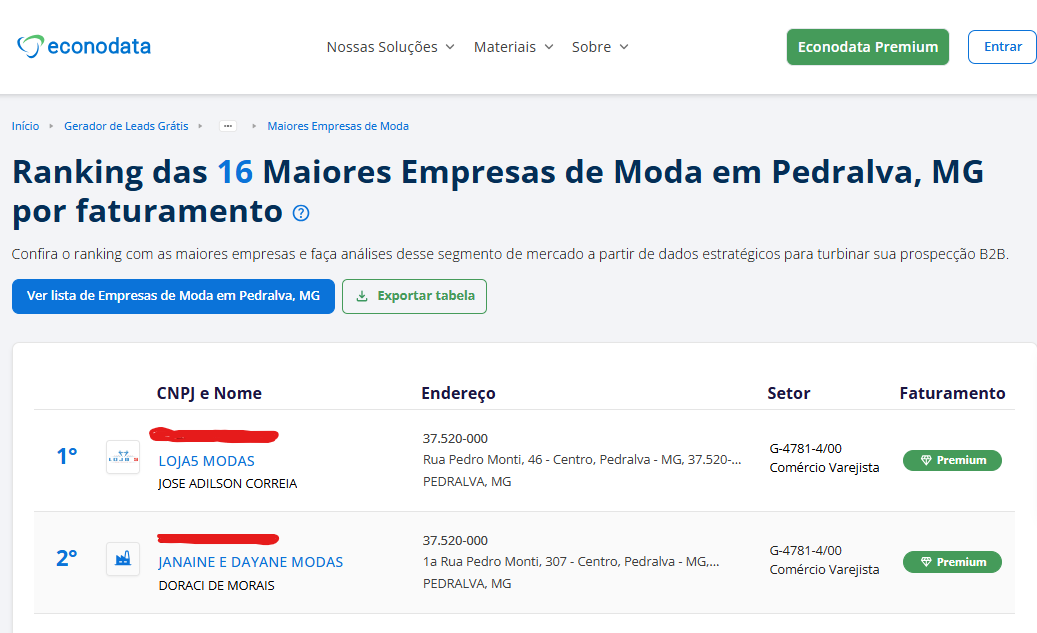Click the factory icon for Janaine e Dayane Modas
This screenshot has height=633, width=1037.
click(123, 559)
